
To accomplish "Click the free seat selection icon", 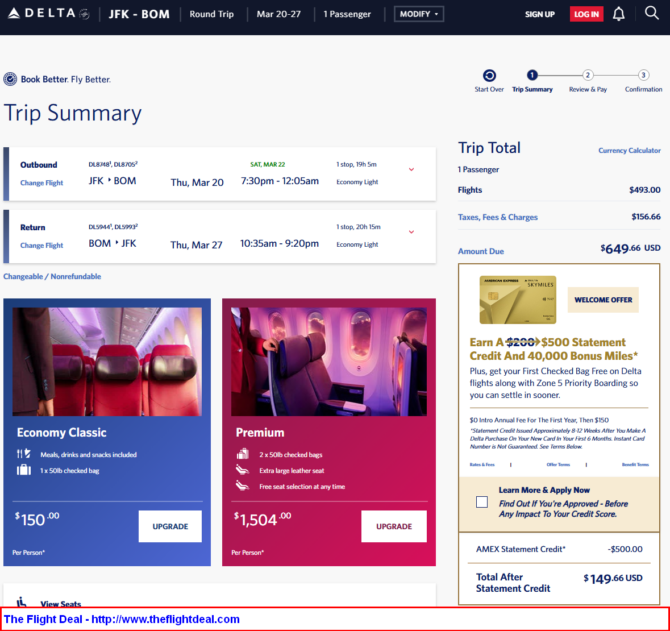I will (x=243, y=486).
